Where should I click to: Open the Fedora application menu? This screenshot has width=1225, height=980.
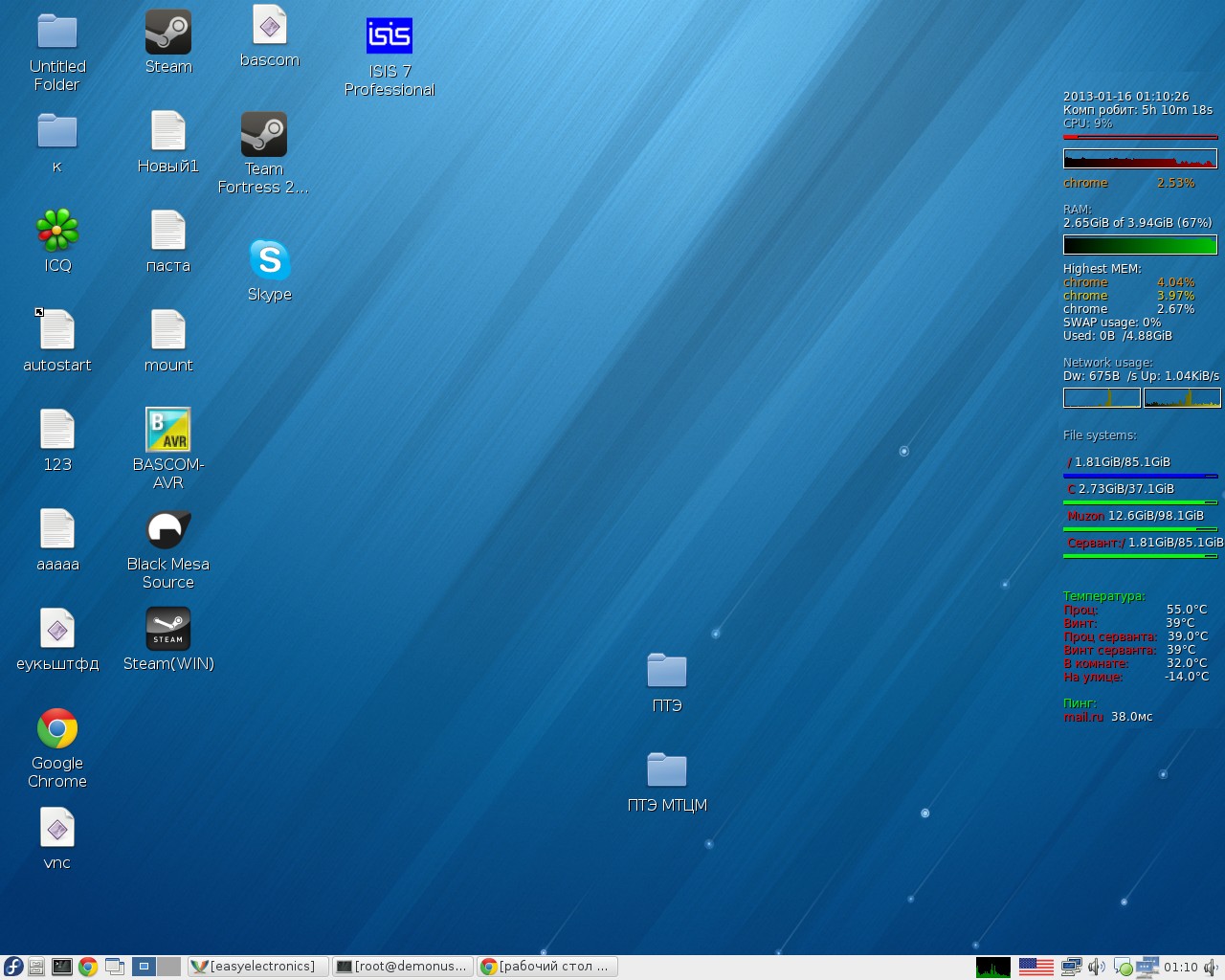pyautogui.click(x=12, y=967)
